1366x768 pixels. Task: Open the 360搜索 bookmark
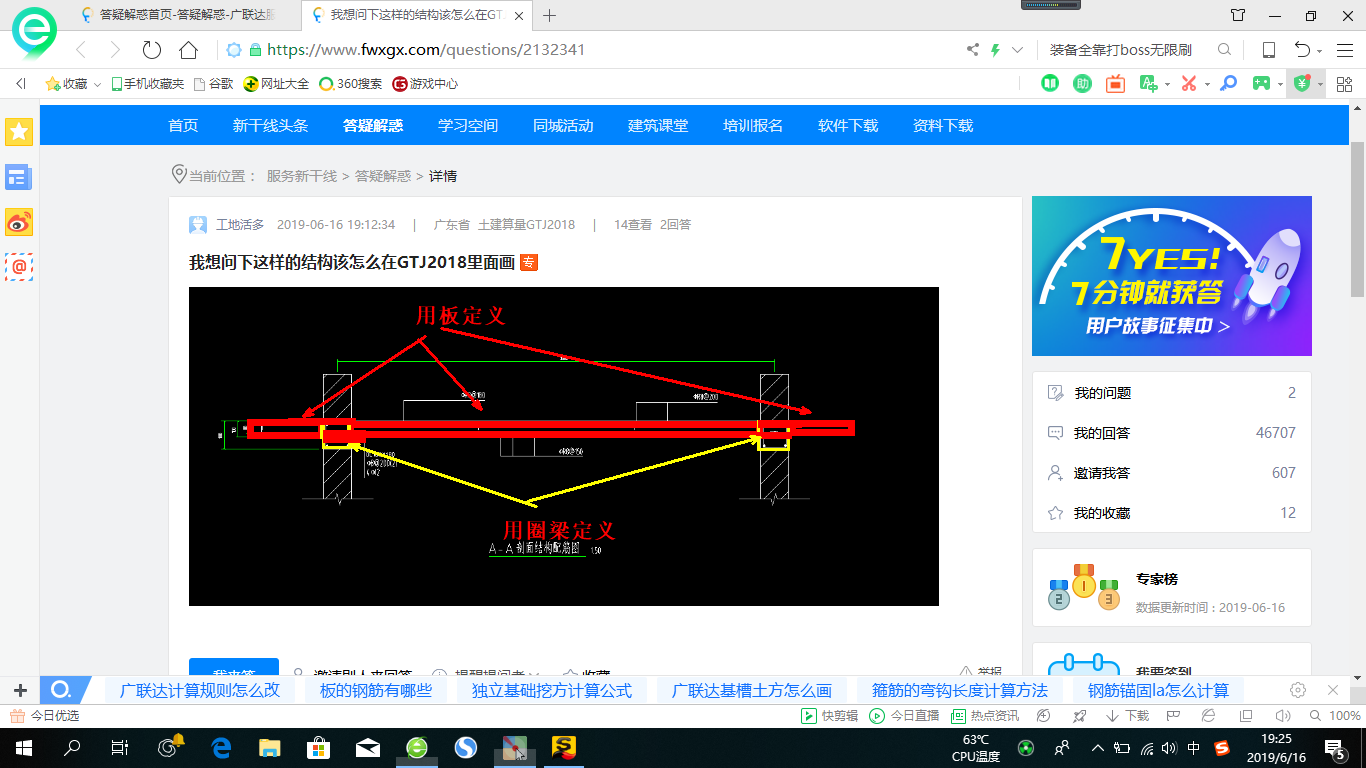(351, 84)
